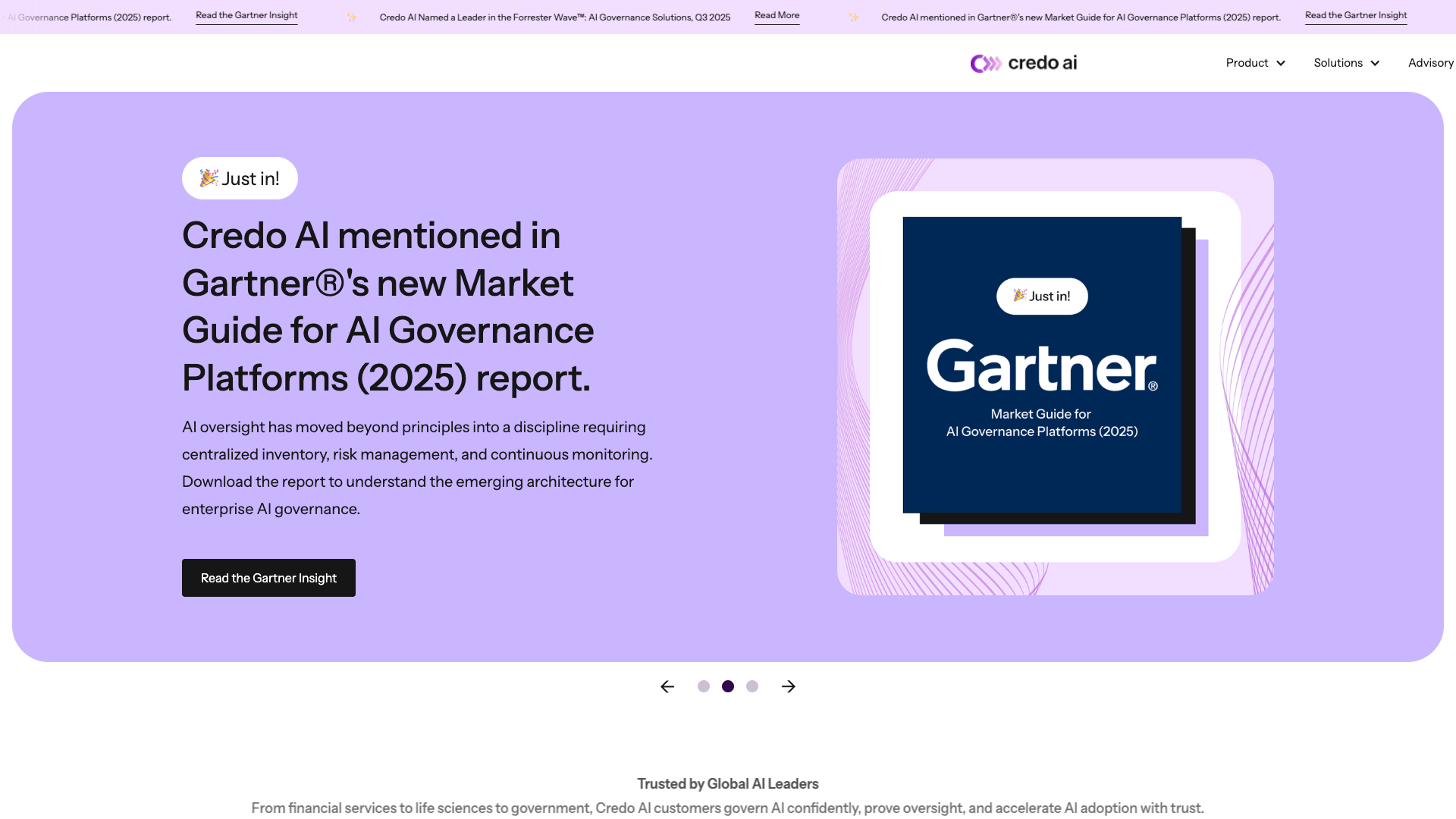The height and width of the screenshot is (819, 1456).
Task: Click sparkle icon before Forrester Wave announcement
Action: pos(352,17)
